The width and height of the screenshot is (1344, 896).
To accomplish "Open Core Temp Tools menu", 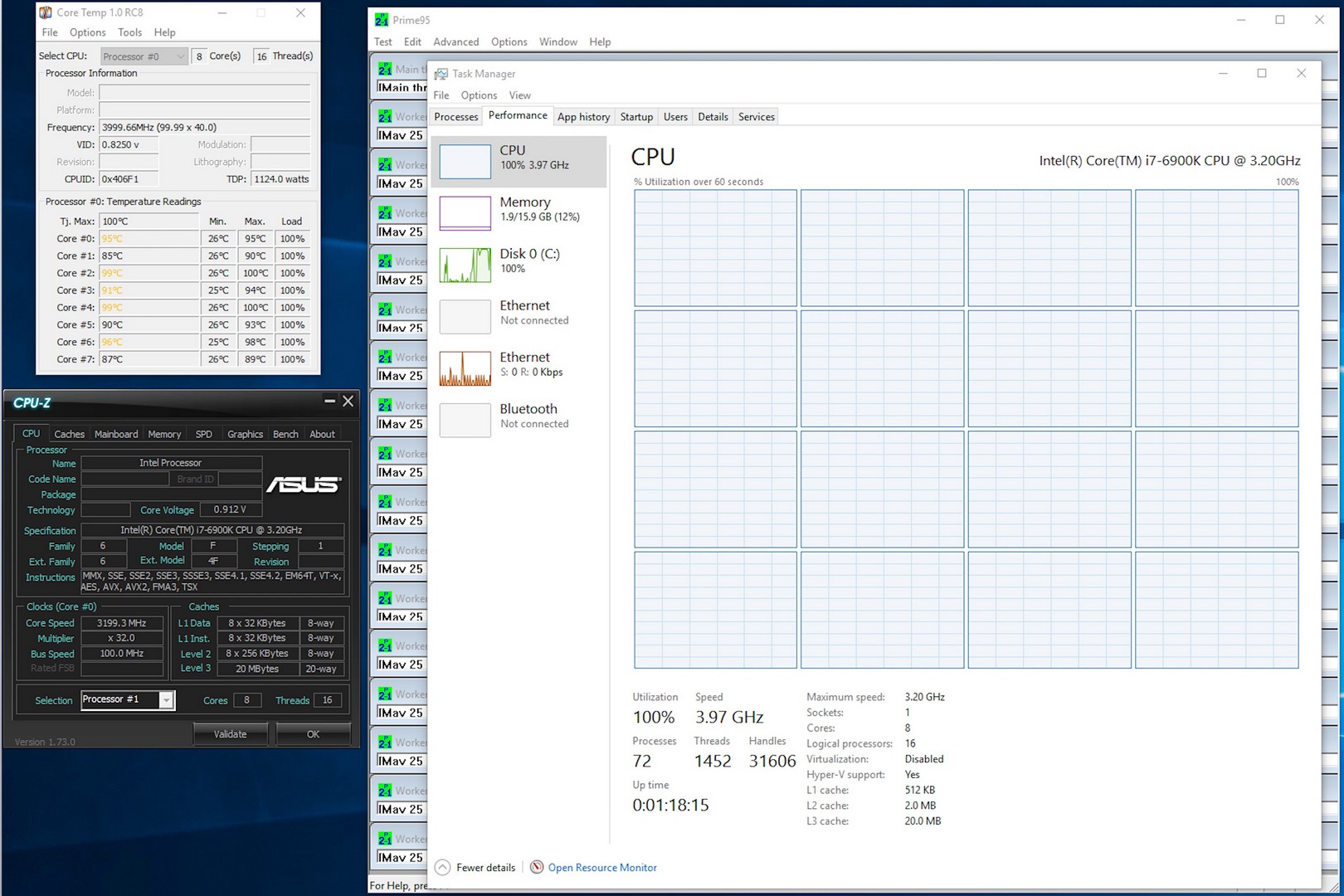I will [x=130, y=32].
